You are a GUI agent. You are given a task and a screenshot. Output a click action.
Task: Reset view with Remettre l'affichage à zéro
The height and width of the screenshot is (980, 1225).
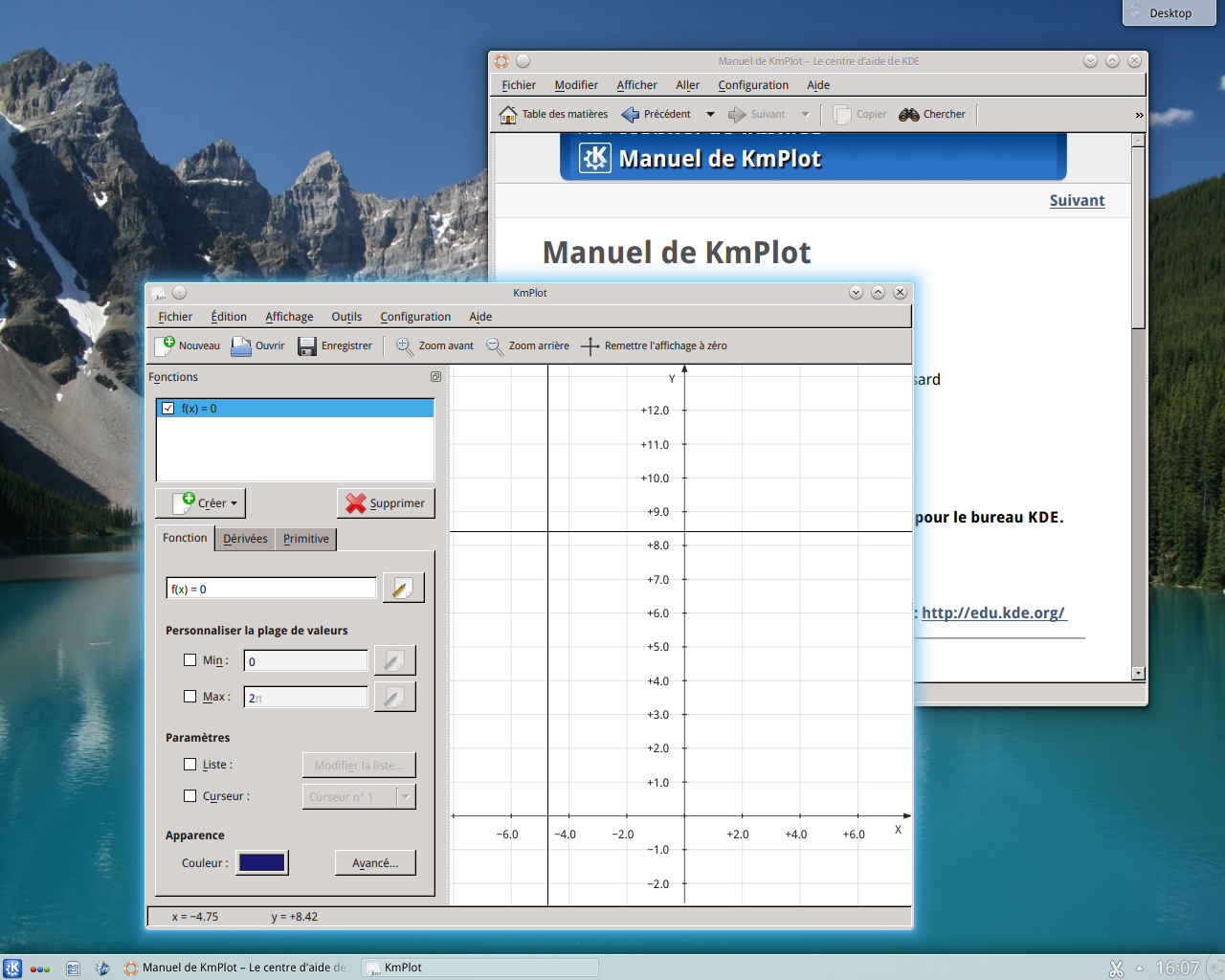point(590,345)
